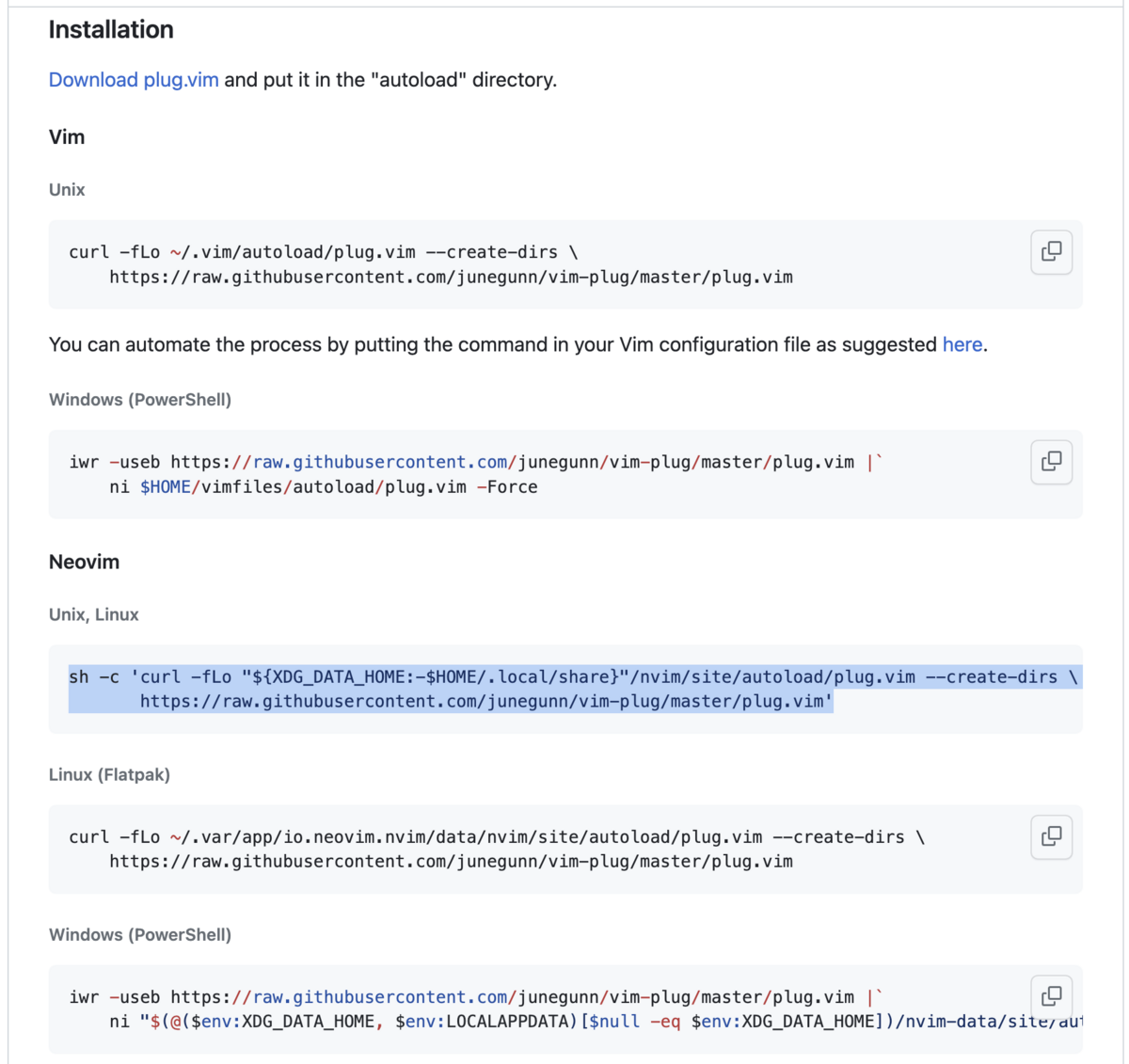Image resolution: width=1129 pixels, height=1064 pixels.
Task: Select the Vim section heading
Action: 67,137
